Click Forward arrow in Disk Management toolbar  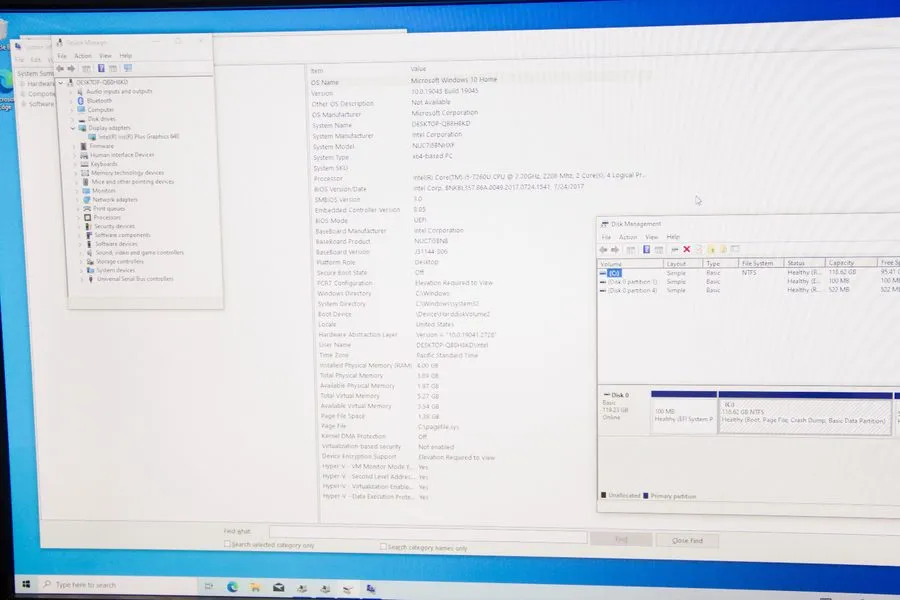pos(615,250)
